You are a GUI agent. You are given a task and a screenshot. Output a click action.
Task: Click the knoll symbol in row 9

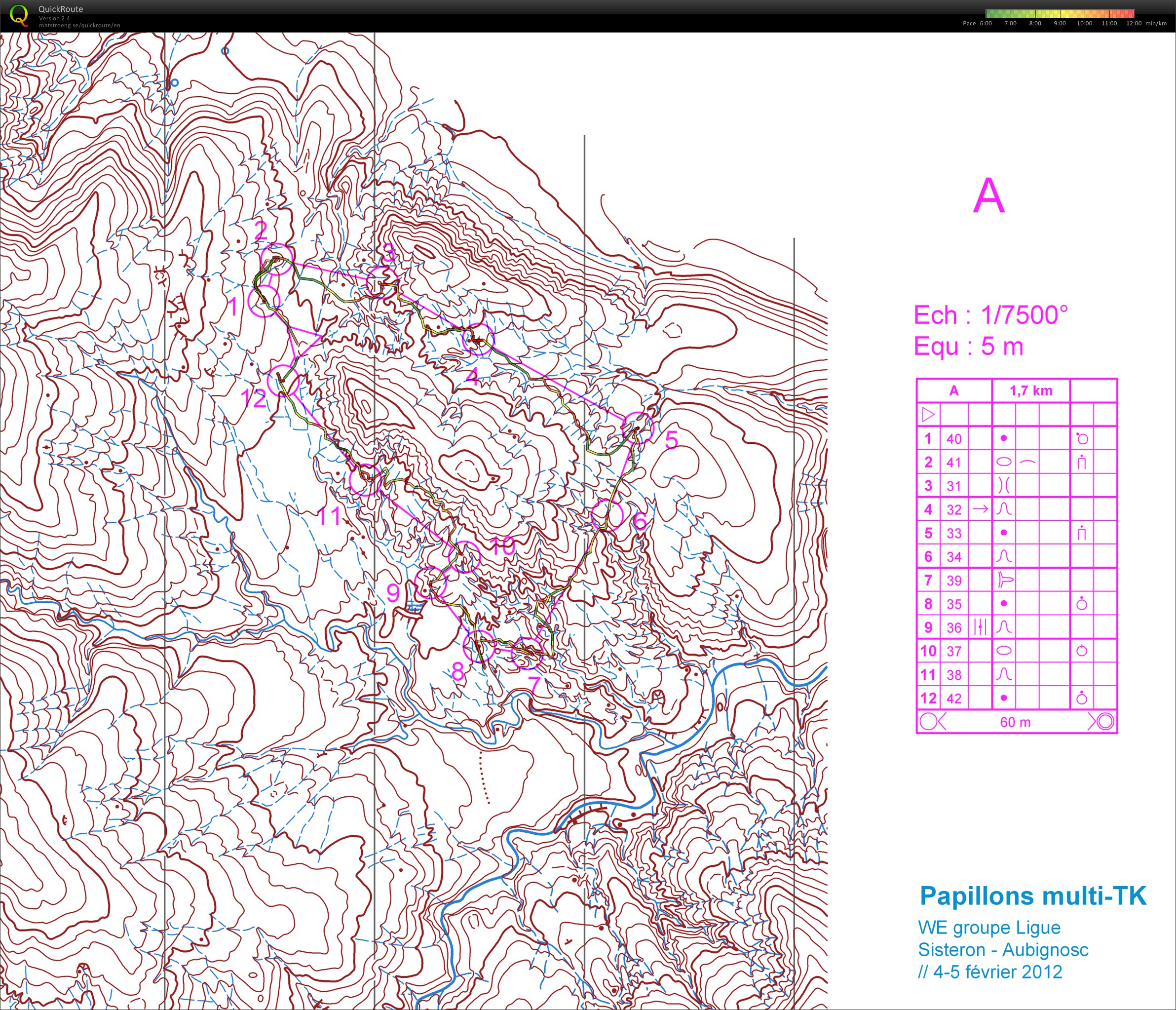(x=1003, y=627)
